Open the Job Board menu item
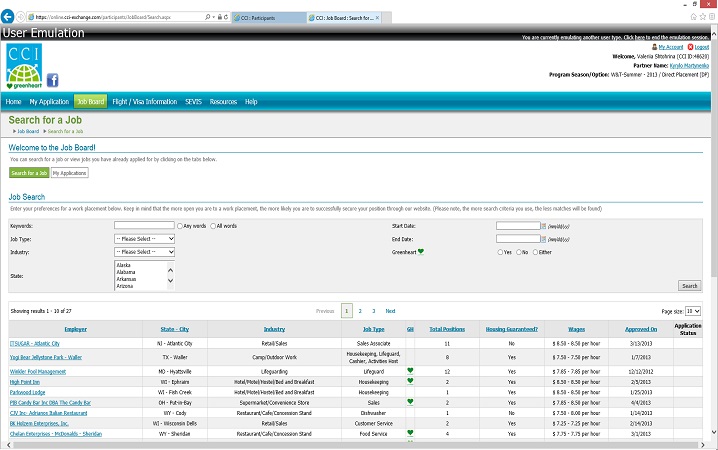Viewport: 718px width, 450px height. point(91,102)
